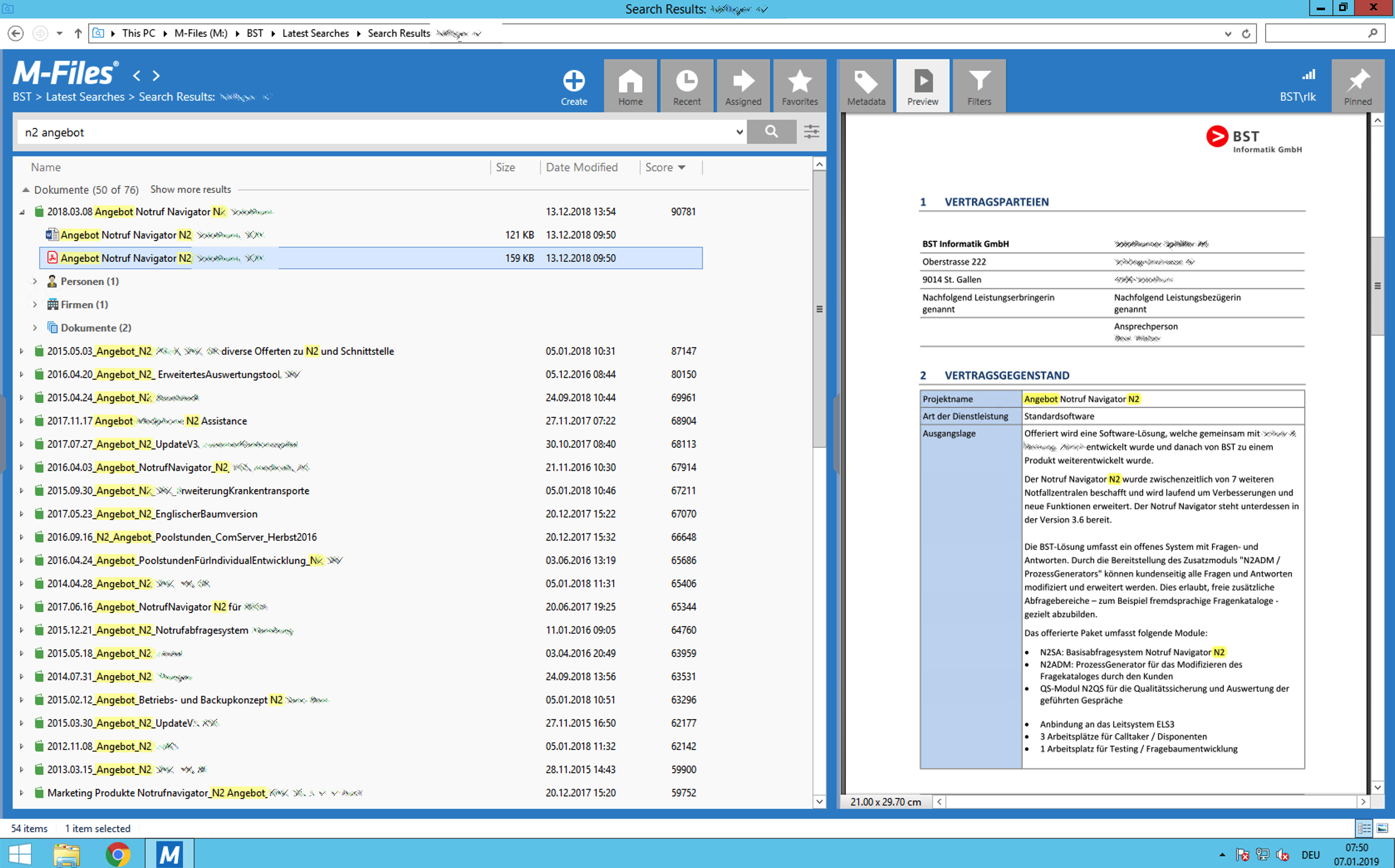Open the search history dropdown arrow
1395x868 pixels.
(739, 132)
